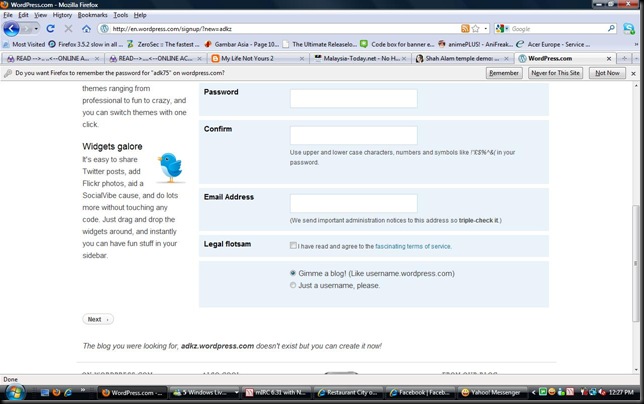Screen dimensions: 644x404
Task: Open the Acer Europe - Service bookmark
Action: tap(553, 44)
